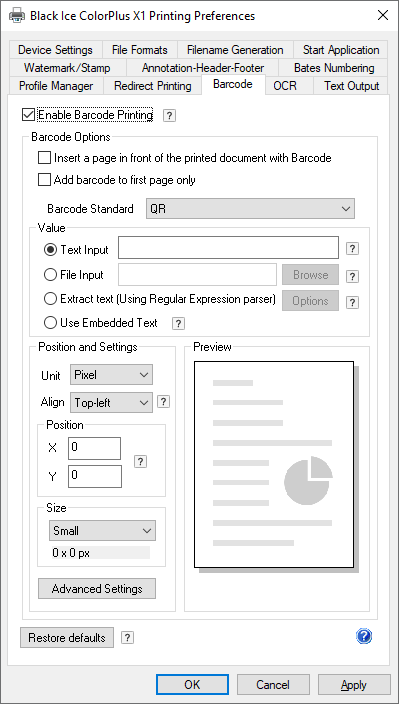Viewport: 399px width, 704px height.
Task: Click help icon next to Browse button
Action: [x=353, y=276]
